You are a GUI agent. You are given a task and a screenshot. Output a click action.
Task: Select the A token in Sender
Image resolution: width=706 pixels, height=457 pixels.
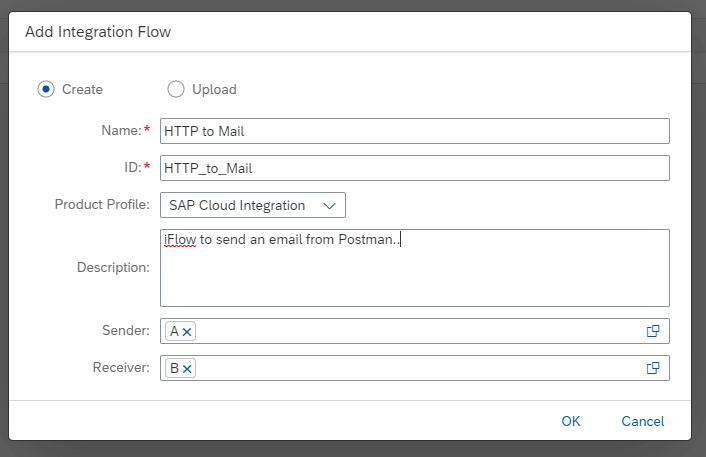(x=175, y=331)
